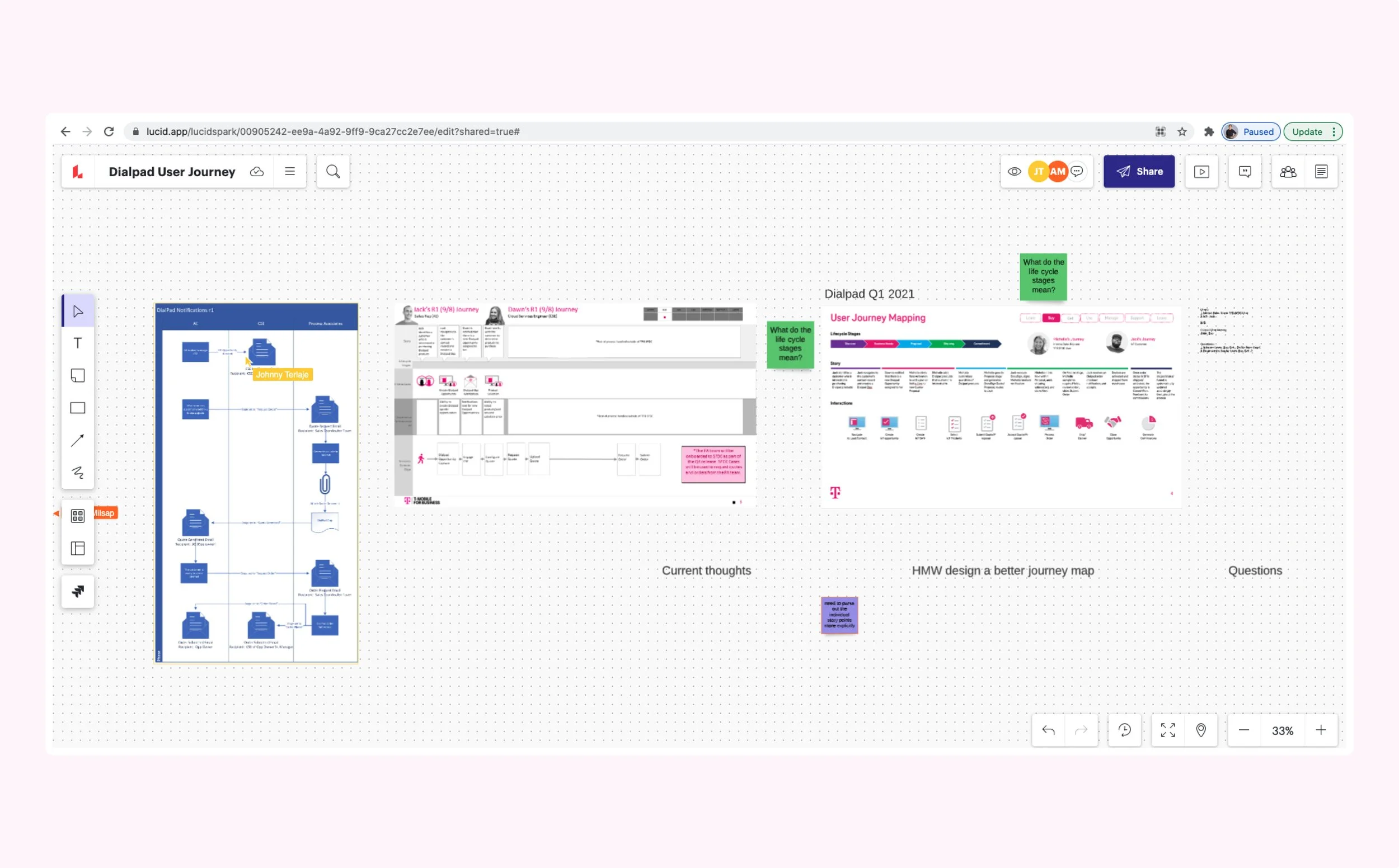This screenshot has height=868, width=1399.
Task: Open the location pin paths icon
Action: point(1201,730)
